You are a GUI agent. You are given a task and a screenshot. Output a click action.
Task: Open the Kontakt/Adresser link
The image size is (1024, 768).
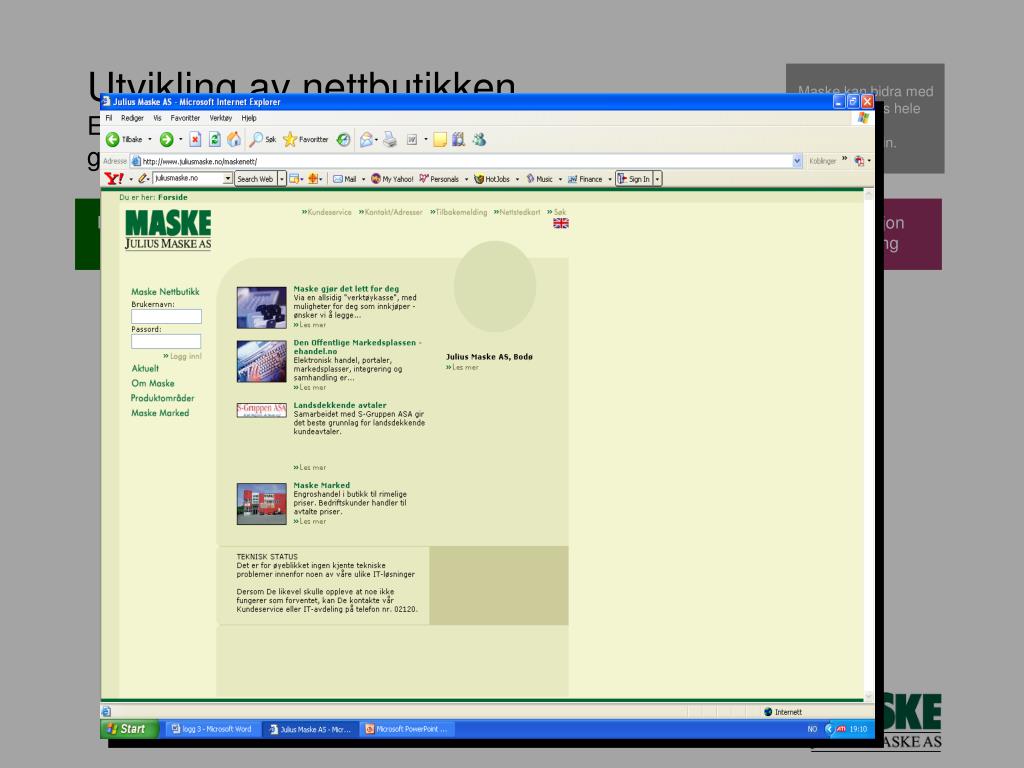point(391,212)
